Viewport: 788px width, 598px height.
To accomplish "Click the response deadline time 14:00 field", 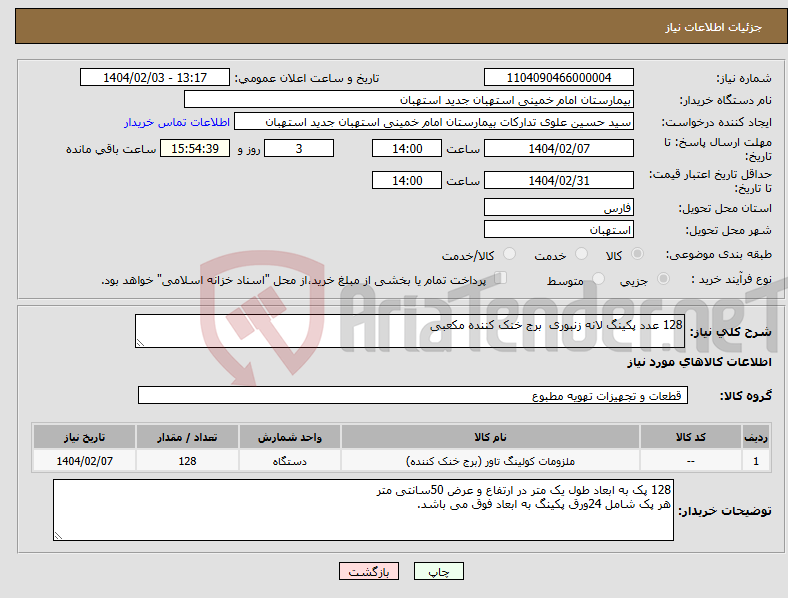I will tap(407, 148).
